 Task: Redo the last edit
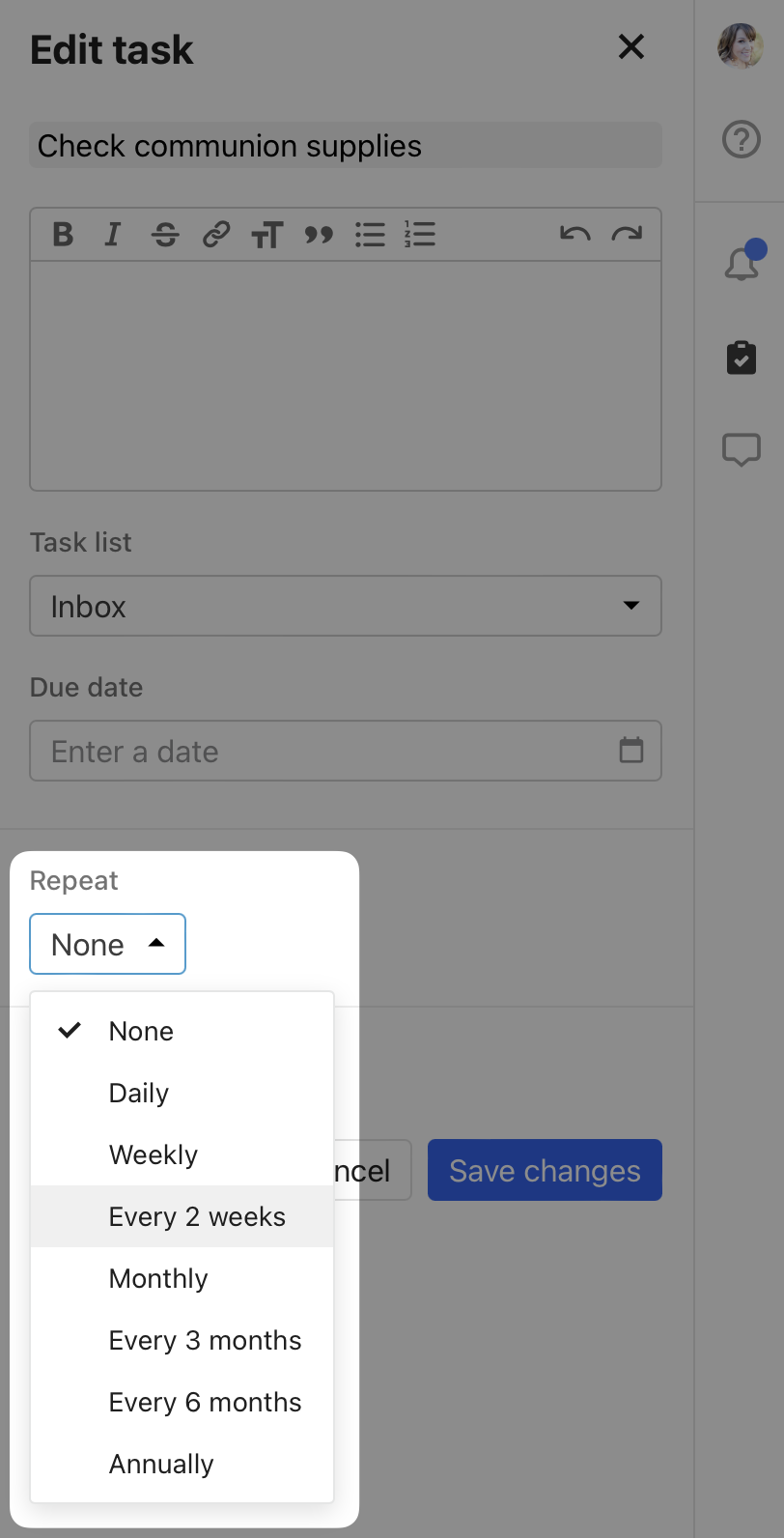627,235
